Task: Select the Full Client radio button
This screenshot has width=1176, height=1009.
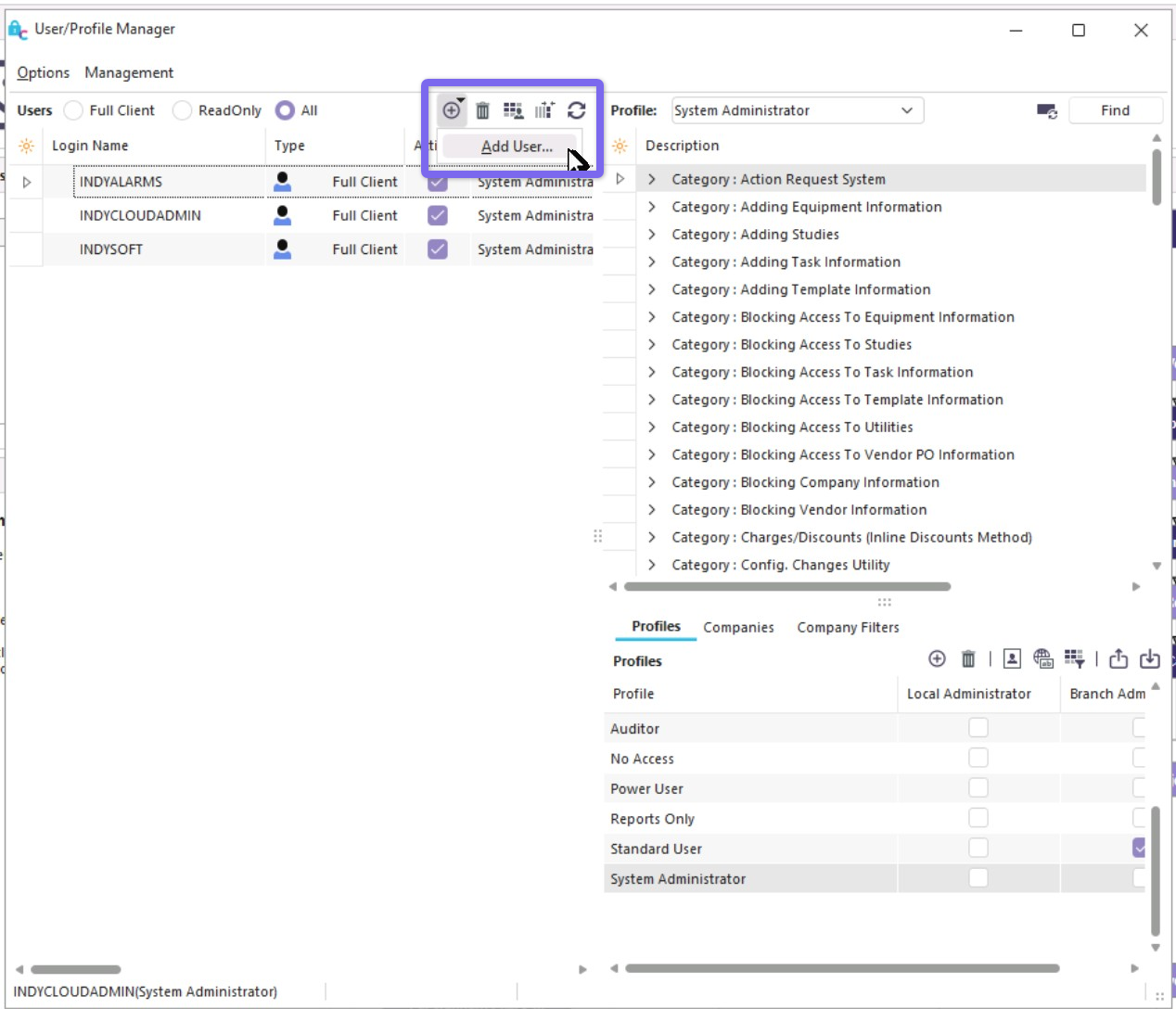Action: coord(74,110)
